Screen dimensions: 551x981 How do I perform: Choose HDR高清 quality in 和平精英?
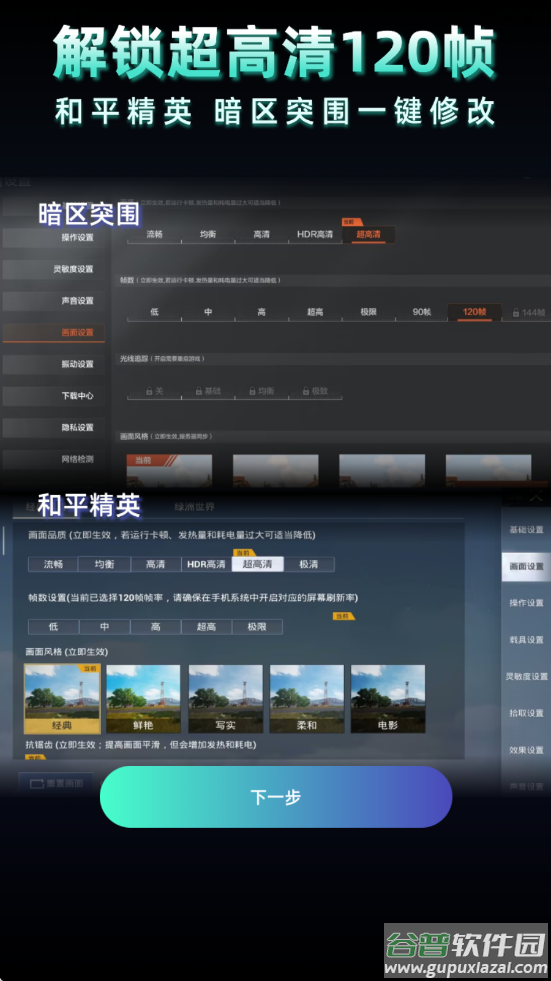click(x=206, y=564)
